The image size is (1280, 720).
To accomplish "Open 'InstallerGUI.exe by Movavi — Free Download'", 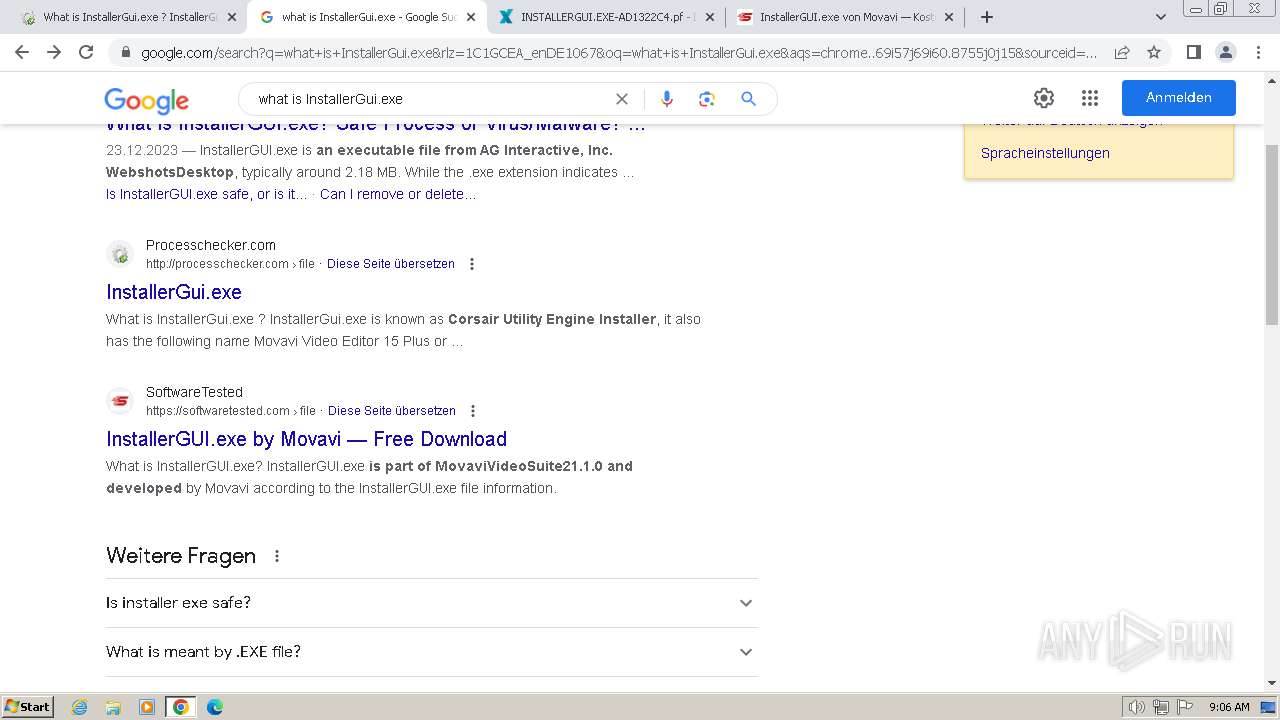I will 306,439.
